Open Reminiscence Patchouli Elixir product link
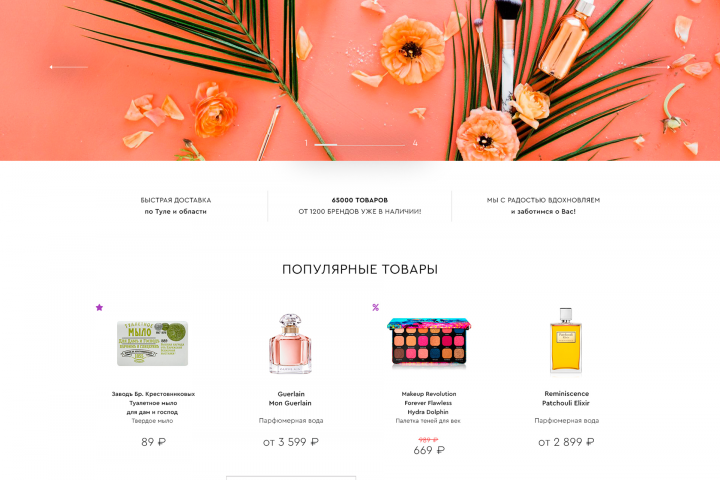Screen dimensions: 720x480 pyautogui.click(x=566, y=398)
